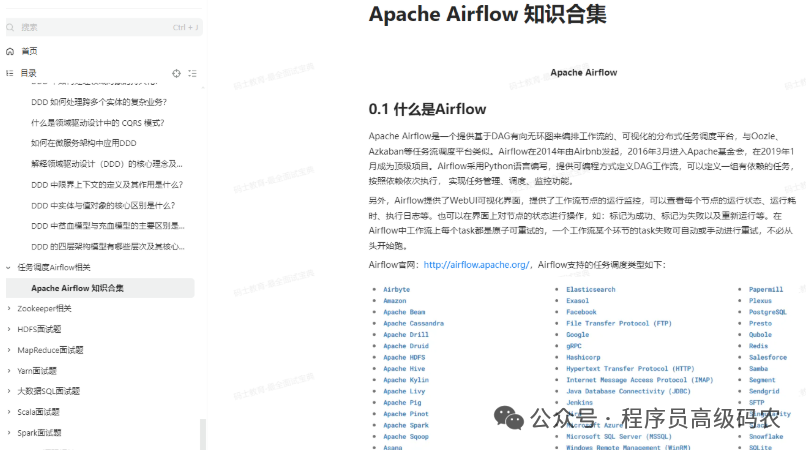Click the Salesforce link

pyautogui.click(x=768, y=357)
